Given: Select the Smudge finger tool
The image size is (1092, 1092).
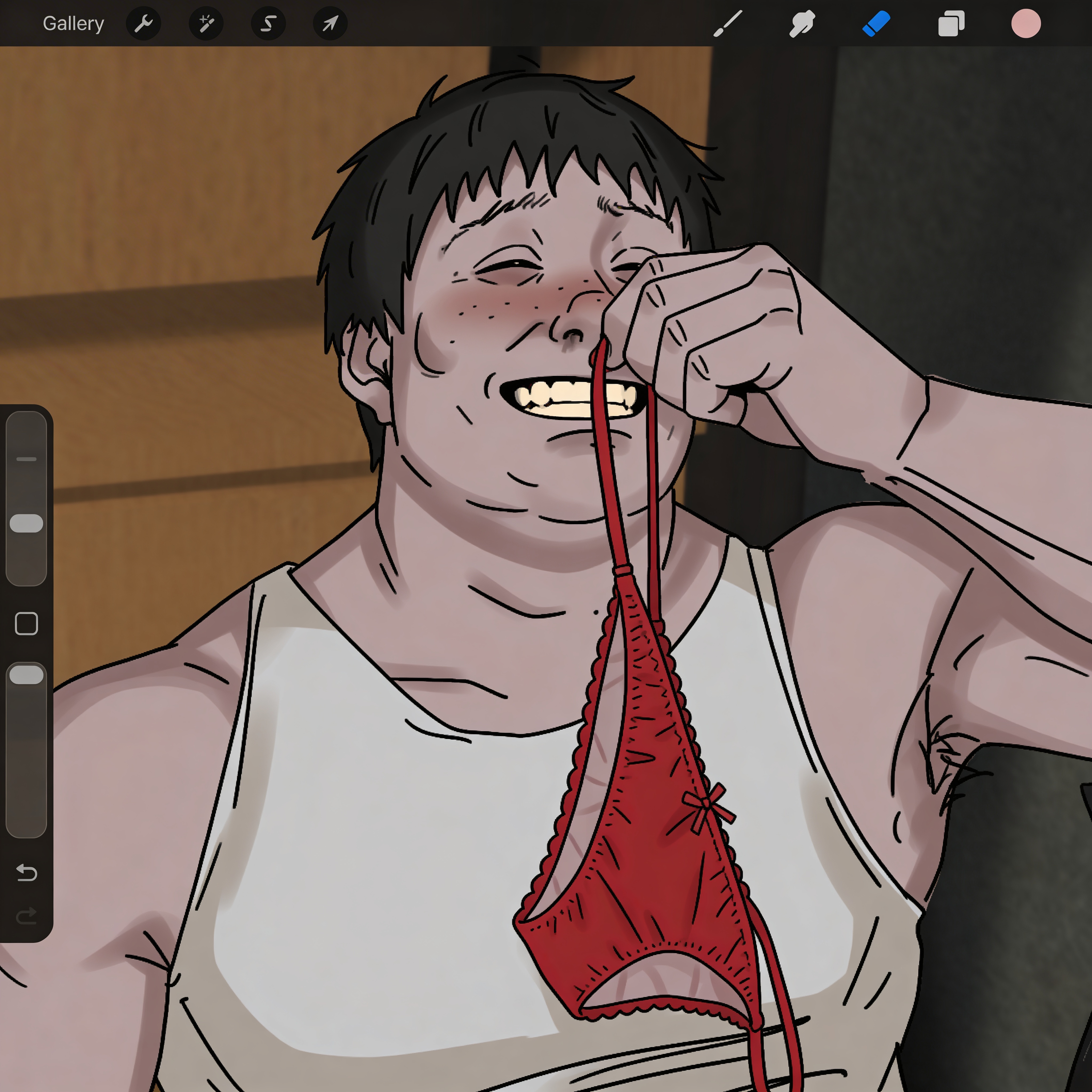Looking at the screenshot, I should [802, 24].
